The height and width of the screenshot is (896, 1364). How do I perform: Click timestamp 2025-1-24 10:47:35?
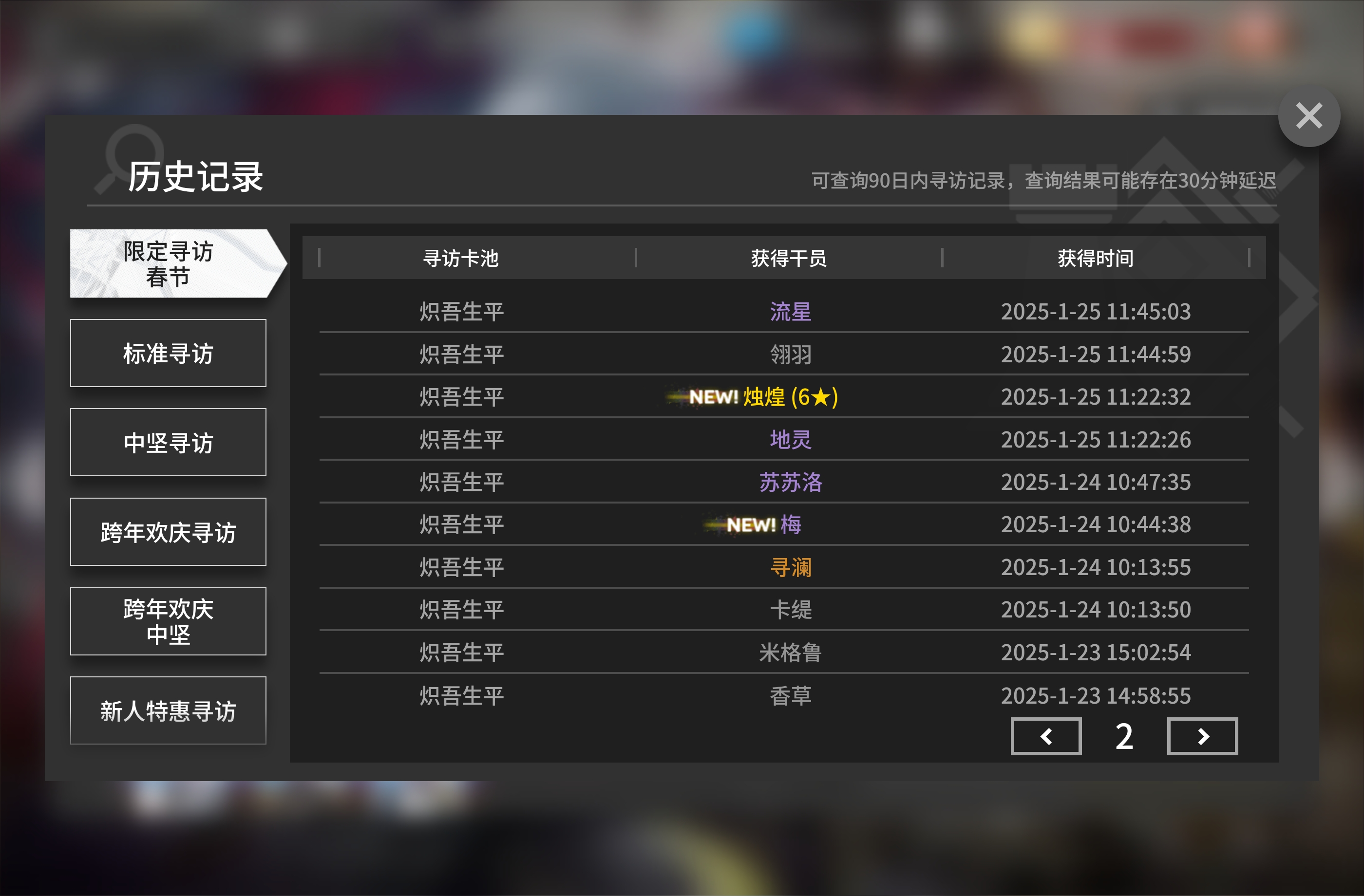1095,482
